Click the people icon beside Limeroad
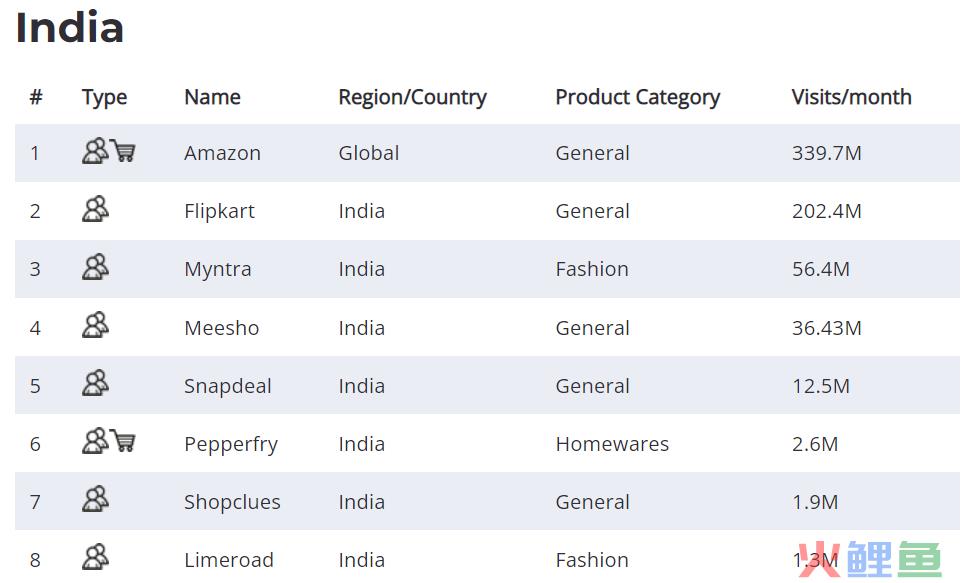 point(95,557)
